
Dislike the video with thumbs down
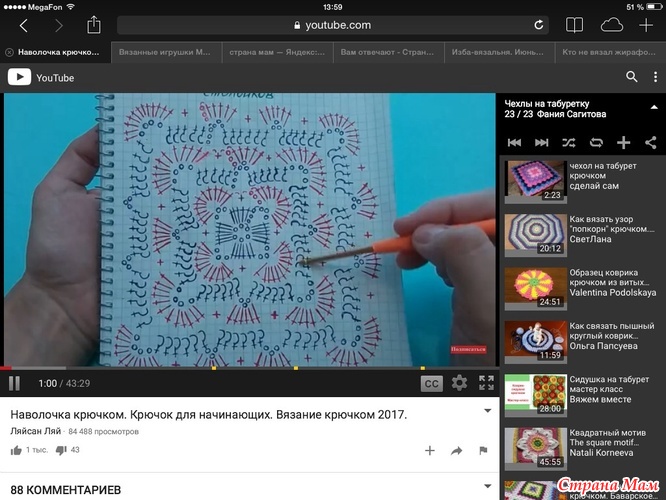pyautogui.click(x=61, y=450)
